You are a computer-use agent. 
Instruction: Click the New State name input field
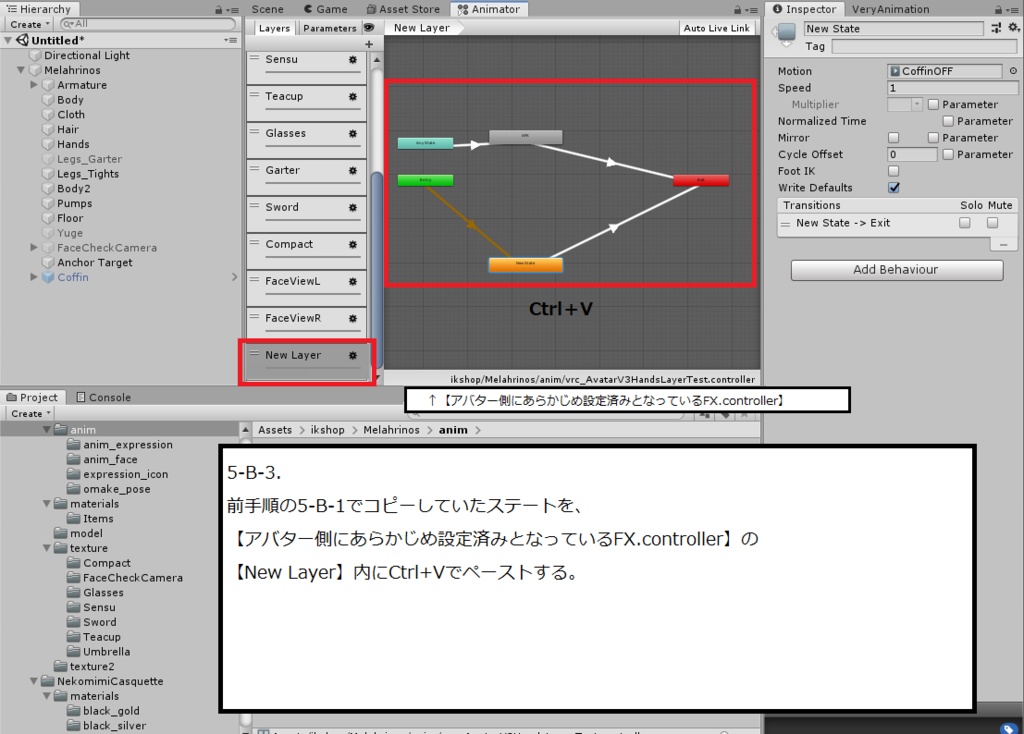893,28
